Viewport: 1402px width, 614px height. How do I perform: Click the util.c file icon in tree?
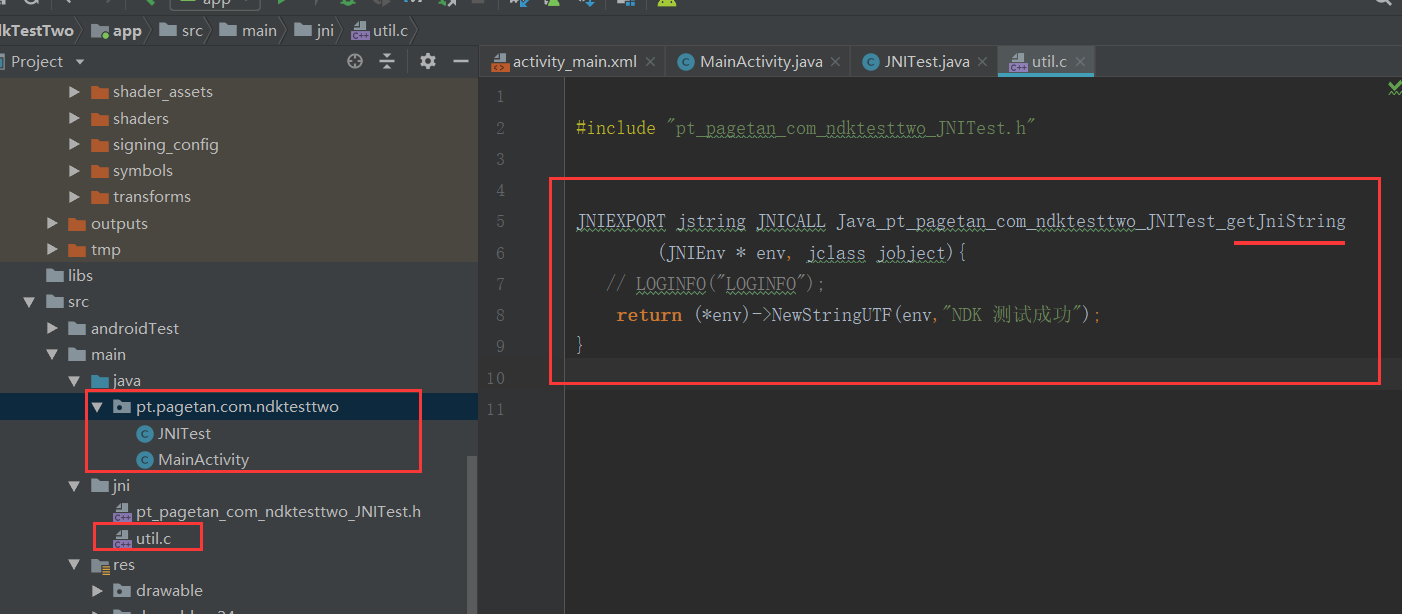click(122, 539)
